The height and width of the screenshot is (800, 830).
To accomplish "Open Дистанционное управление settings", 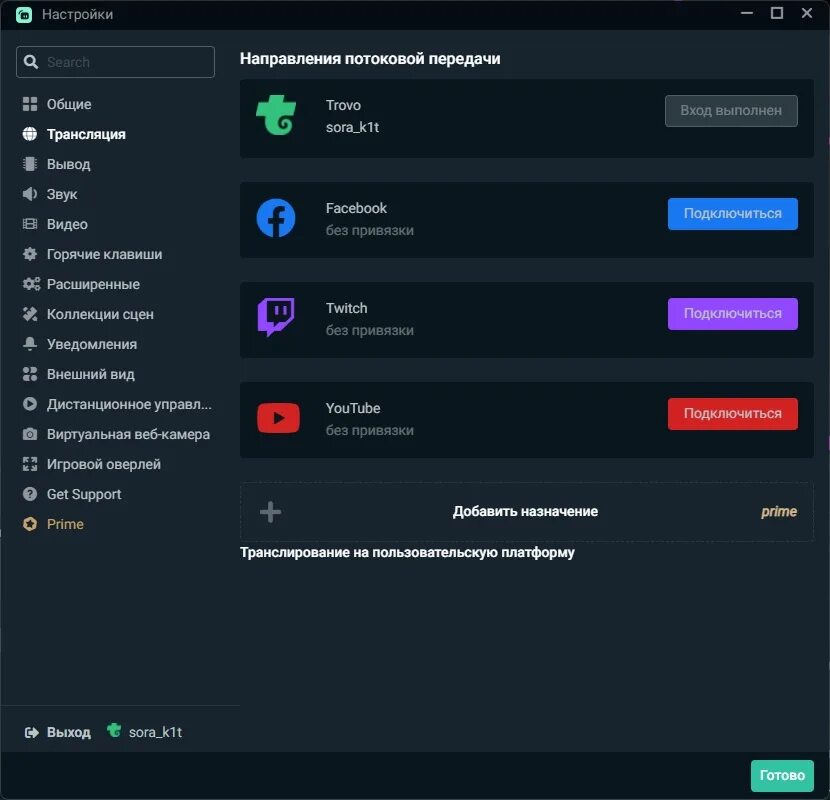I will [x=30, y=404].
